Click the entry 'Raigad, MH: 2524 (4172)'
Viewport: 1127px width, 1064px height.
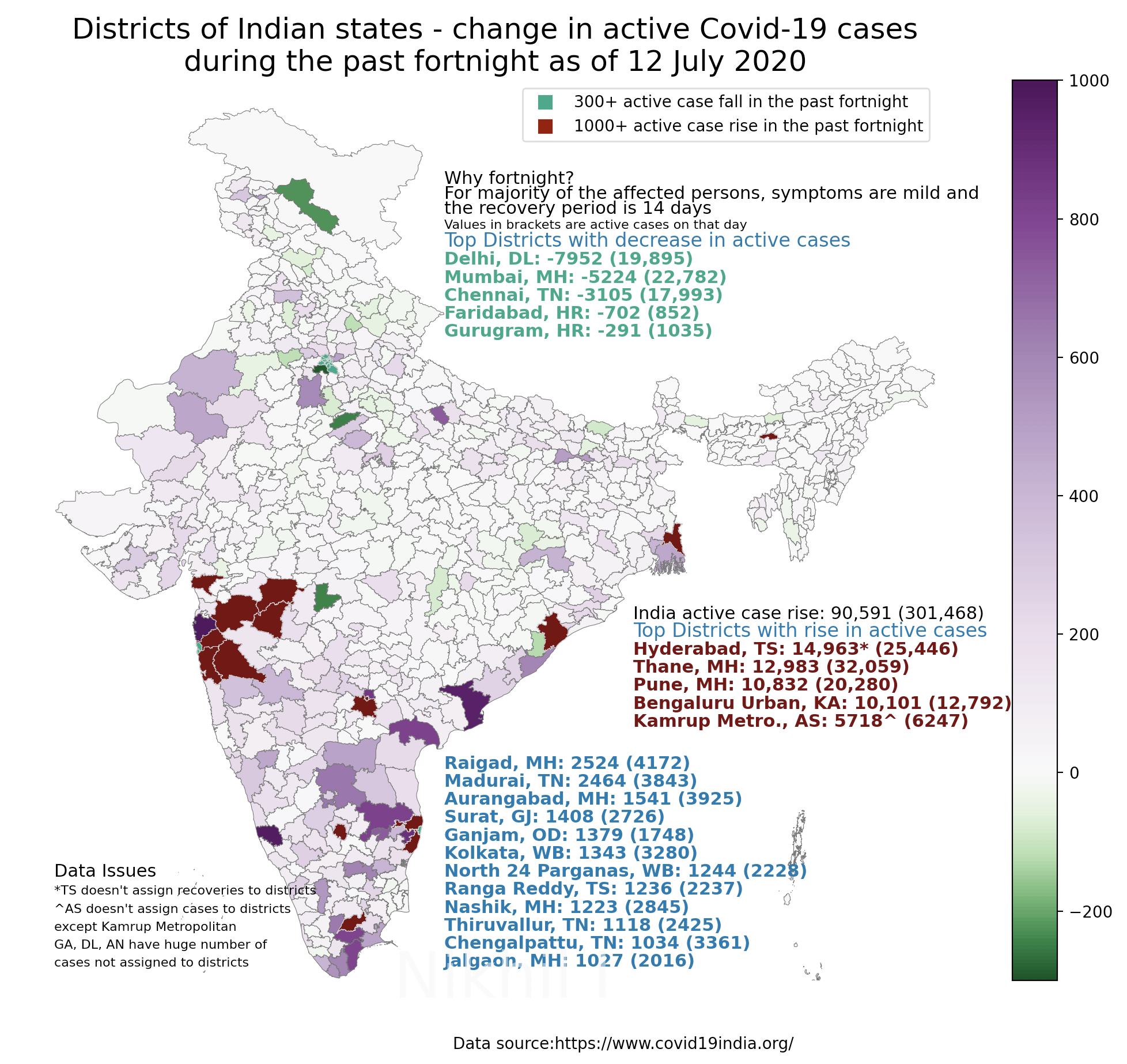567,763
